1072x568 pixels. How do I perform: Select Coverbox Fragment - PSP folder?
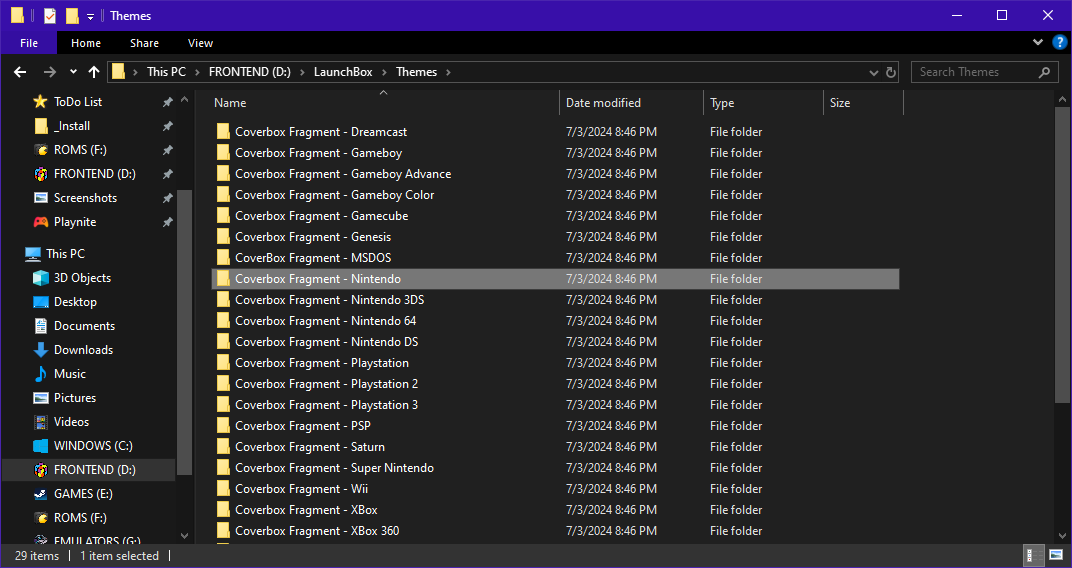tap(556, 426)
